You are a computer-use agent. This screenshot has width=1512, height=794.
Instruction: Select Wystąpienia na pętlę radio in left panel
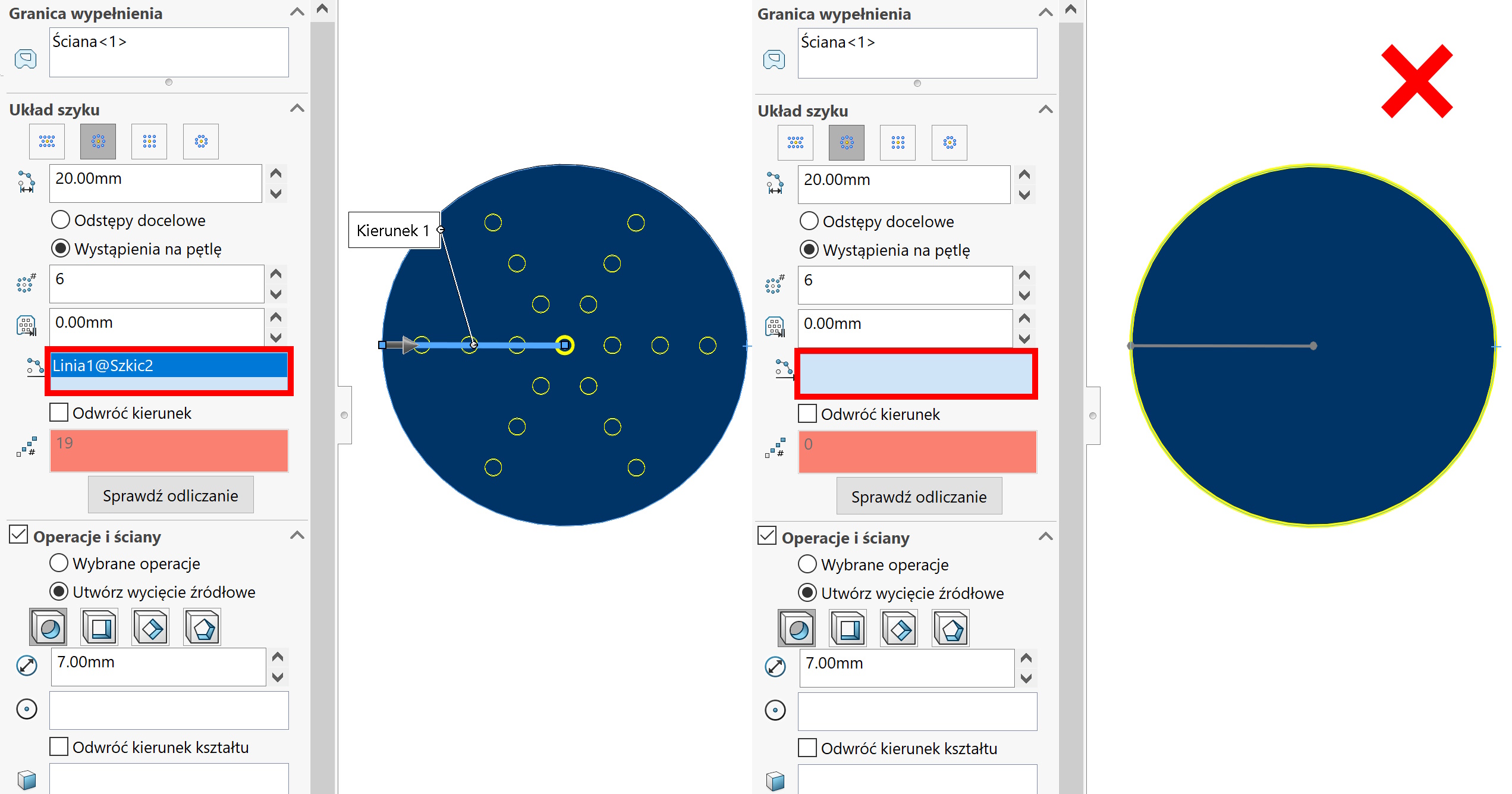click(61, 249)
